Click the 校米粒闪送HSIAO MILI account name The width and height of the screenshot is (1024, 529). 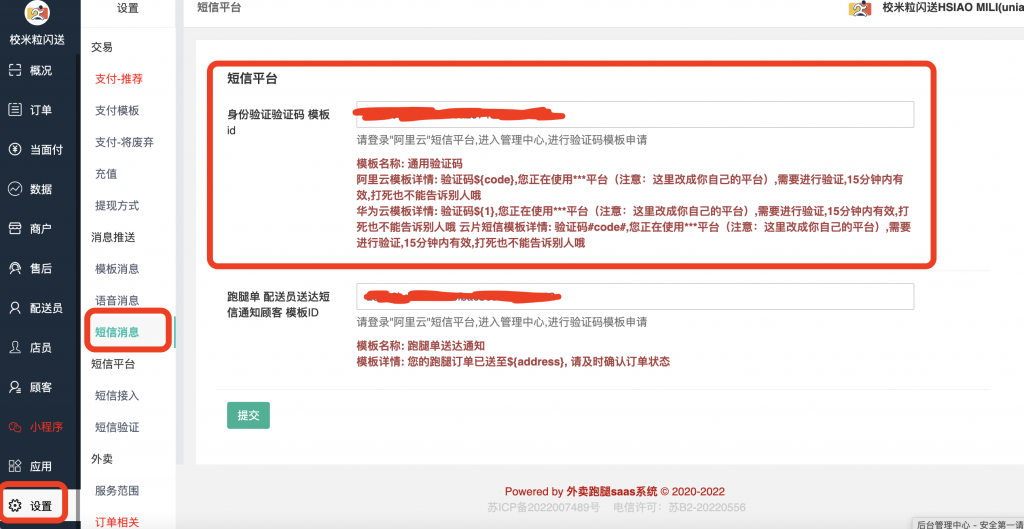953,8
